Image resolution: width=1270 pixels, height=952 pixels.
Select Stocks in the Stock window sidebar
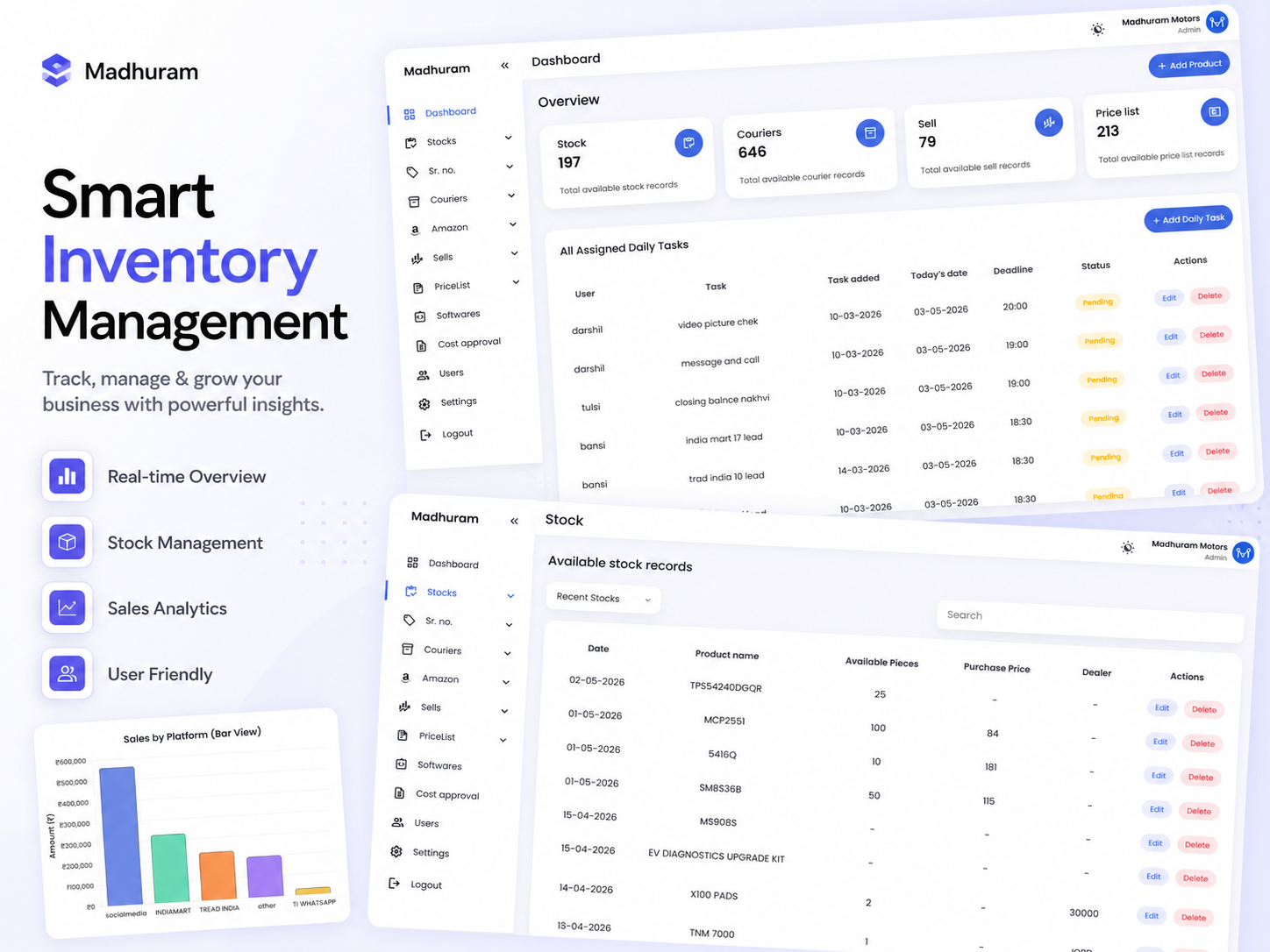(x=442, y=593)
